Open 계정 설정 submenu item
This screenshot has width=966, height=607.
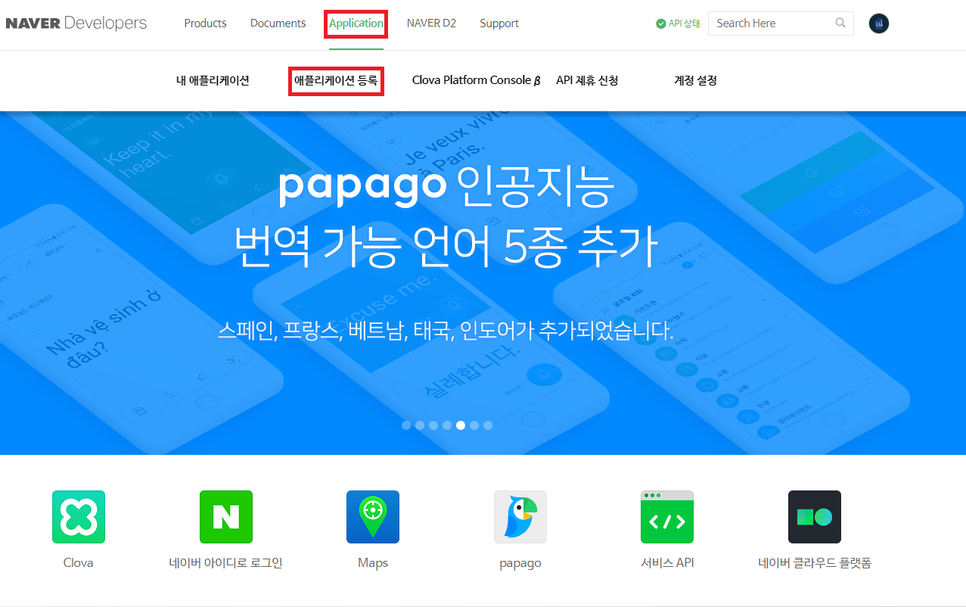coord(696,80)
